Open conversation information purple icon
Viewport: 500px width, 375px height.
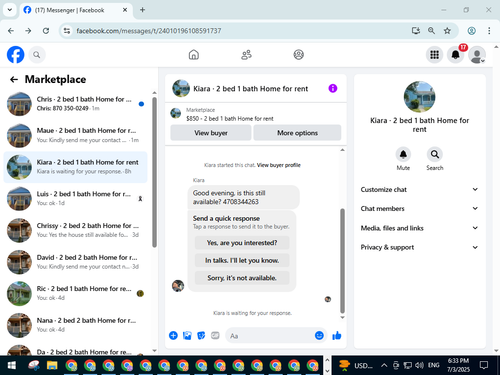[x=333, y=88]
